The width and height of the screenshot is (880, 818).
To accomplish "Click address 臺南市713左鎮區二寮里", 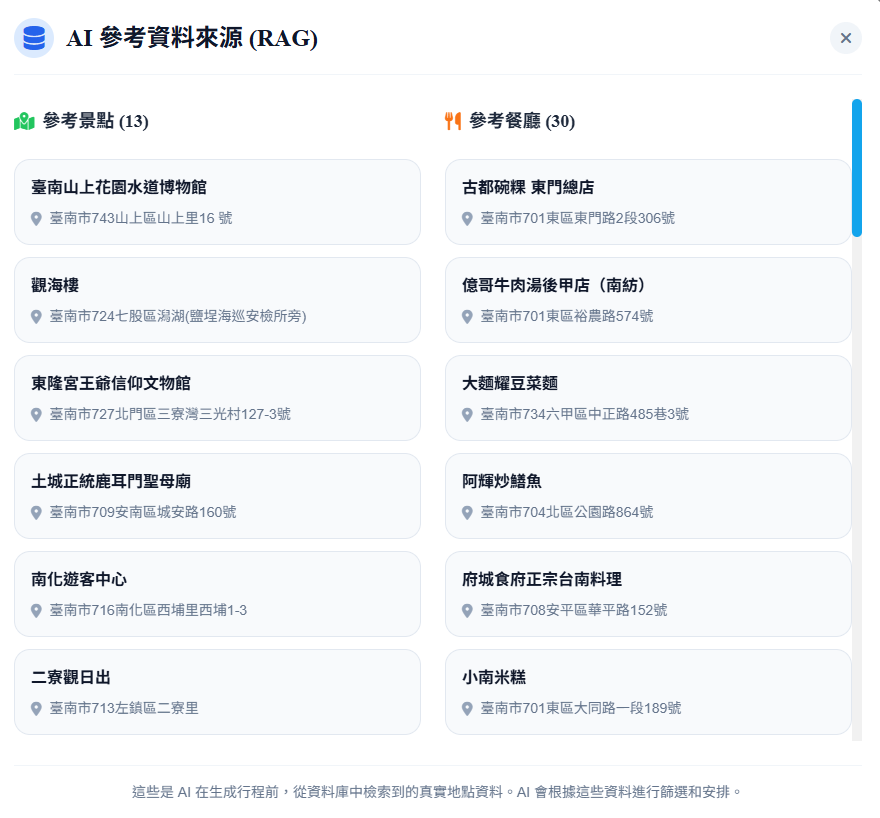I will 124,708.
